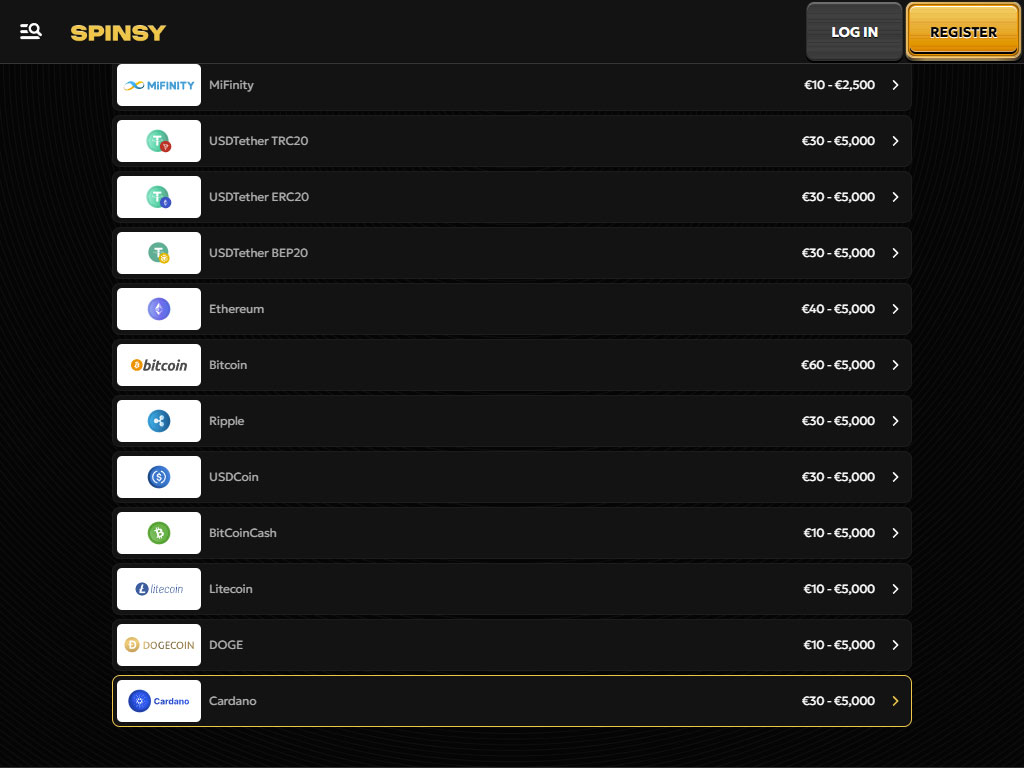
Task: Click the €10 - €2,500 MiFinity limit
Action: click(x=839, y=85)
